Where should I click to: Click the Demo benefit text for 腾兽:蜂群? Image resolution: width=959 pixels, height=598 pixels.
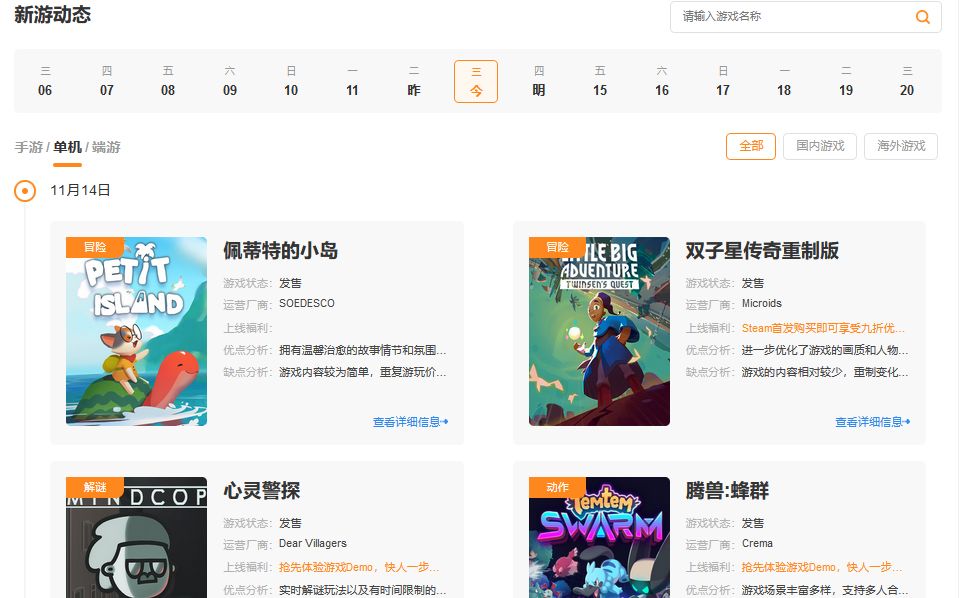(822, 567)
